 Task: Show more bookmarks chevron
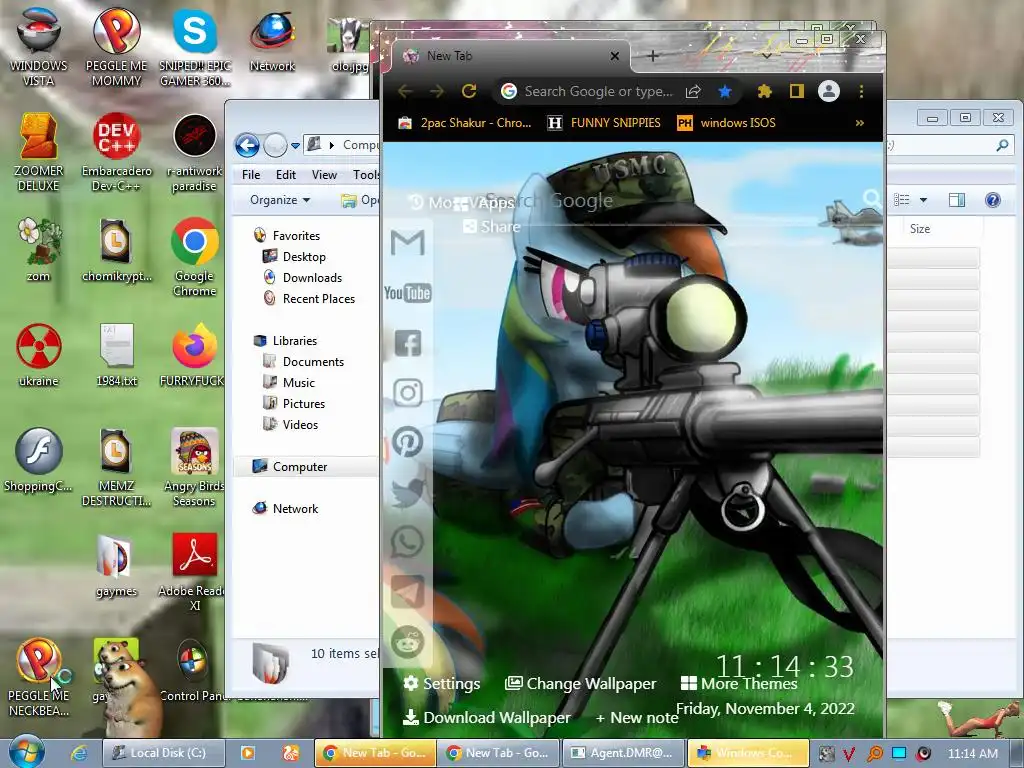859,123
